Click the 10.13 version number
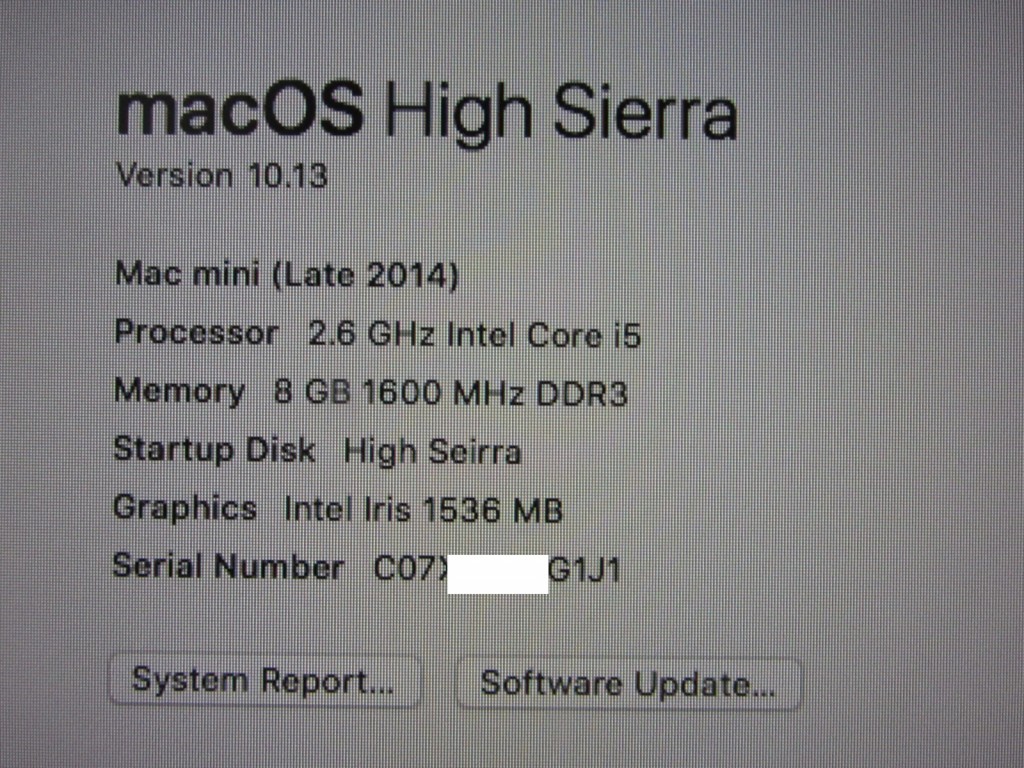This screenshot has width=1024, height=768. point(288,176)
